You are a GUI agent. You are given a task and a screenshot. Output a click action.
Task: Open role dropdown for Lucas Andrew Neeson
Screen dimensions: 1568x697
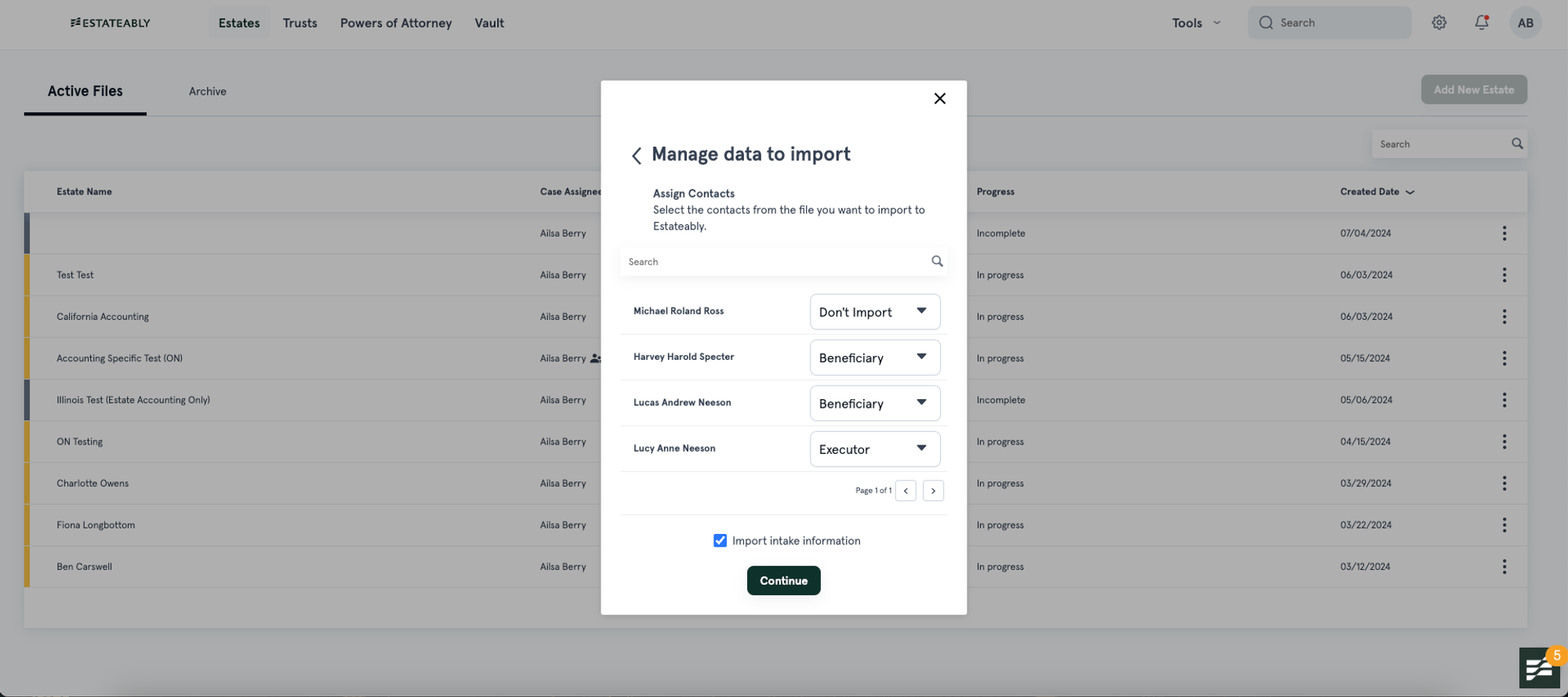pyautogui.click(x=875, y=403)
